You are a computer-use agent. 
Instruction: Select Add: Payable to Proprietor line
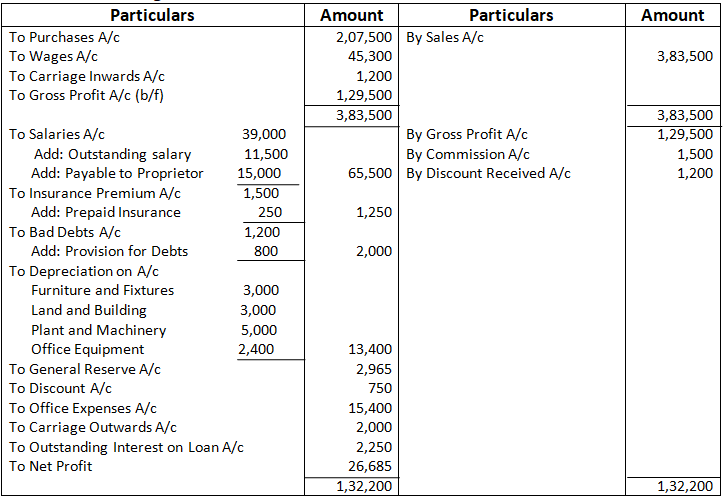point(117,173)
